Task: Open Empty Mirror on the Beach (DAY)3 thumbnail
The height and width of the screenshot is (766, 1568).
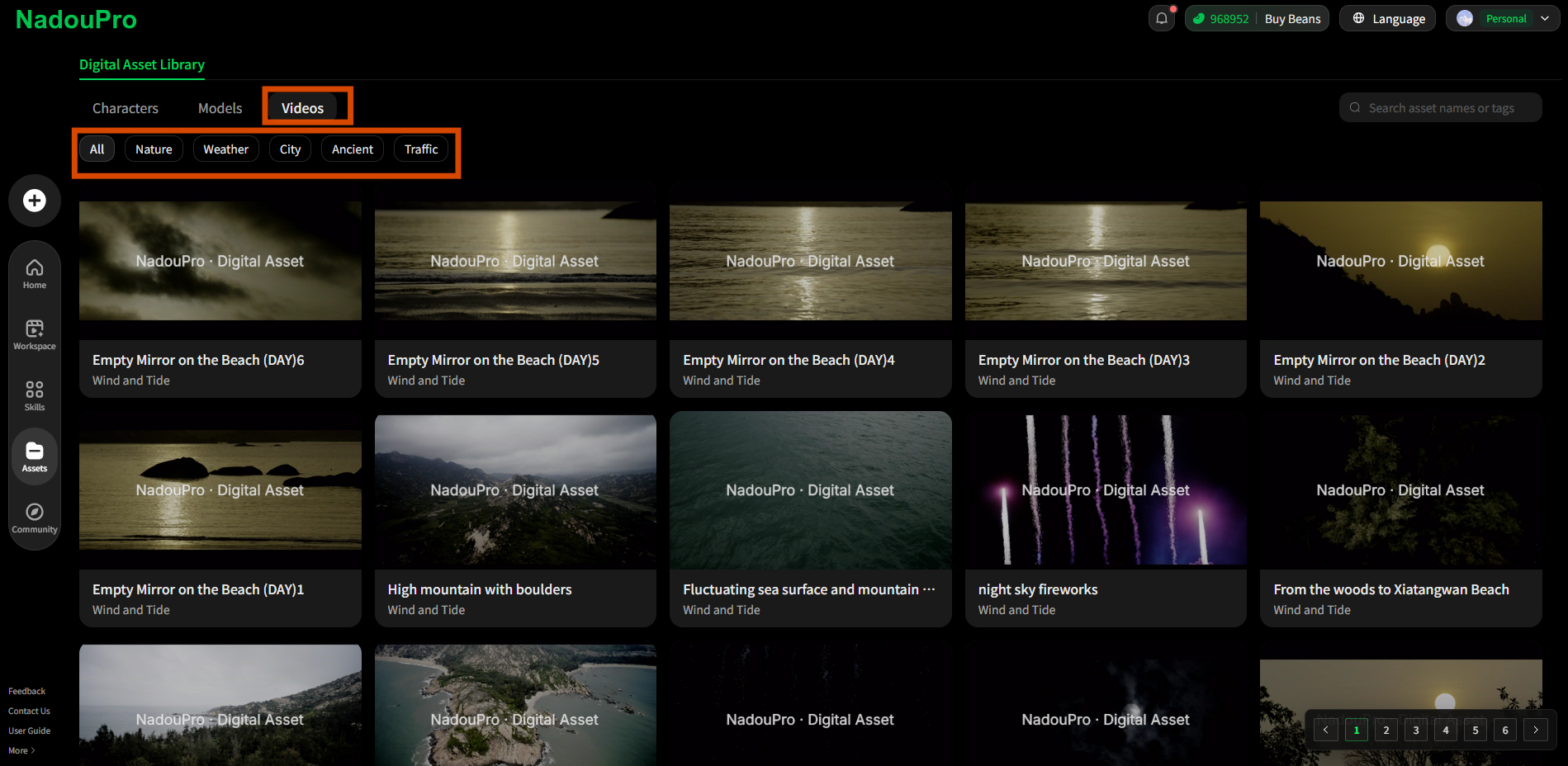Action: (x=1106, y=261)
